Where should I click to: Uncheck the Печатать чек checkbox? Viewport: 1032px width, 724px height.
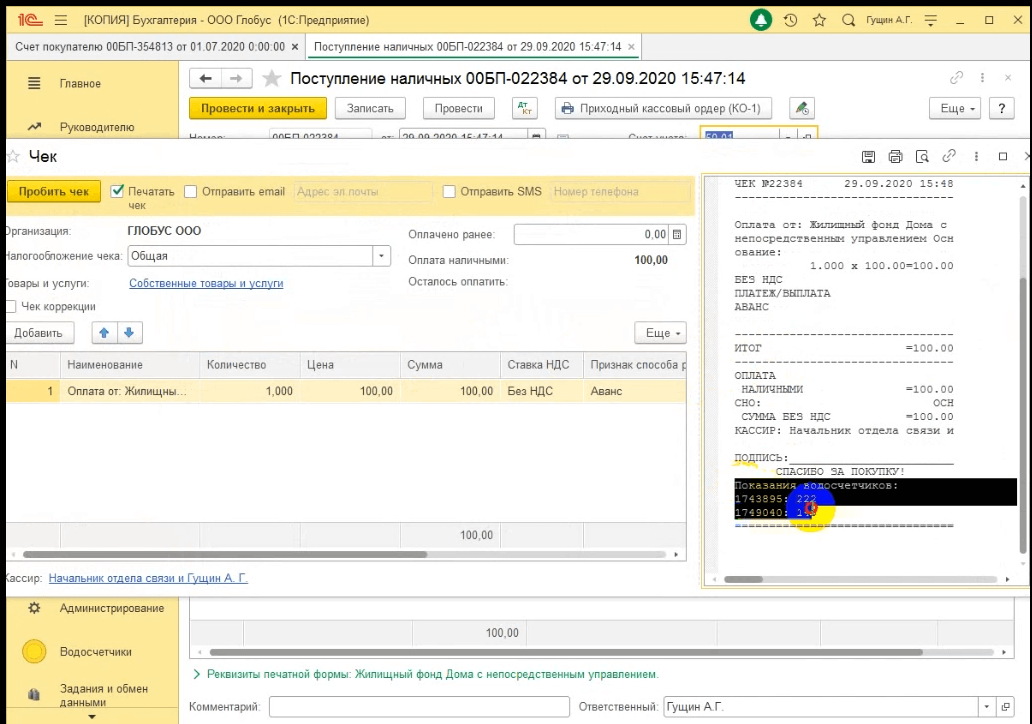(x=117, y=191)
